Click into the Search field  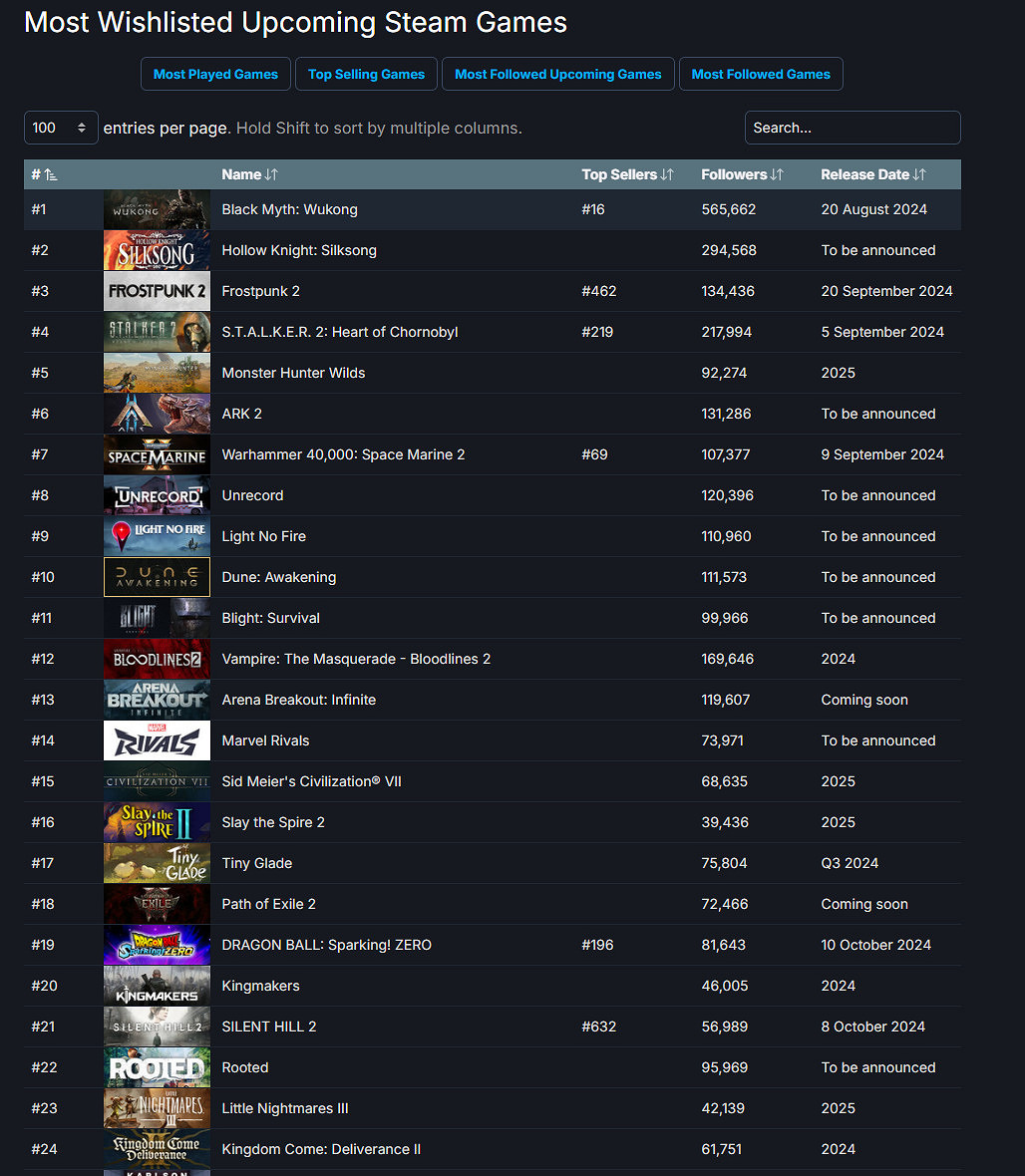coord(853,128)
